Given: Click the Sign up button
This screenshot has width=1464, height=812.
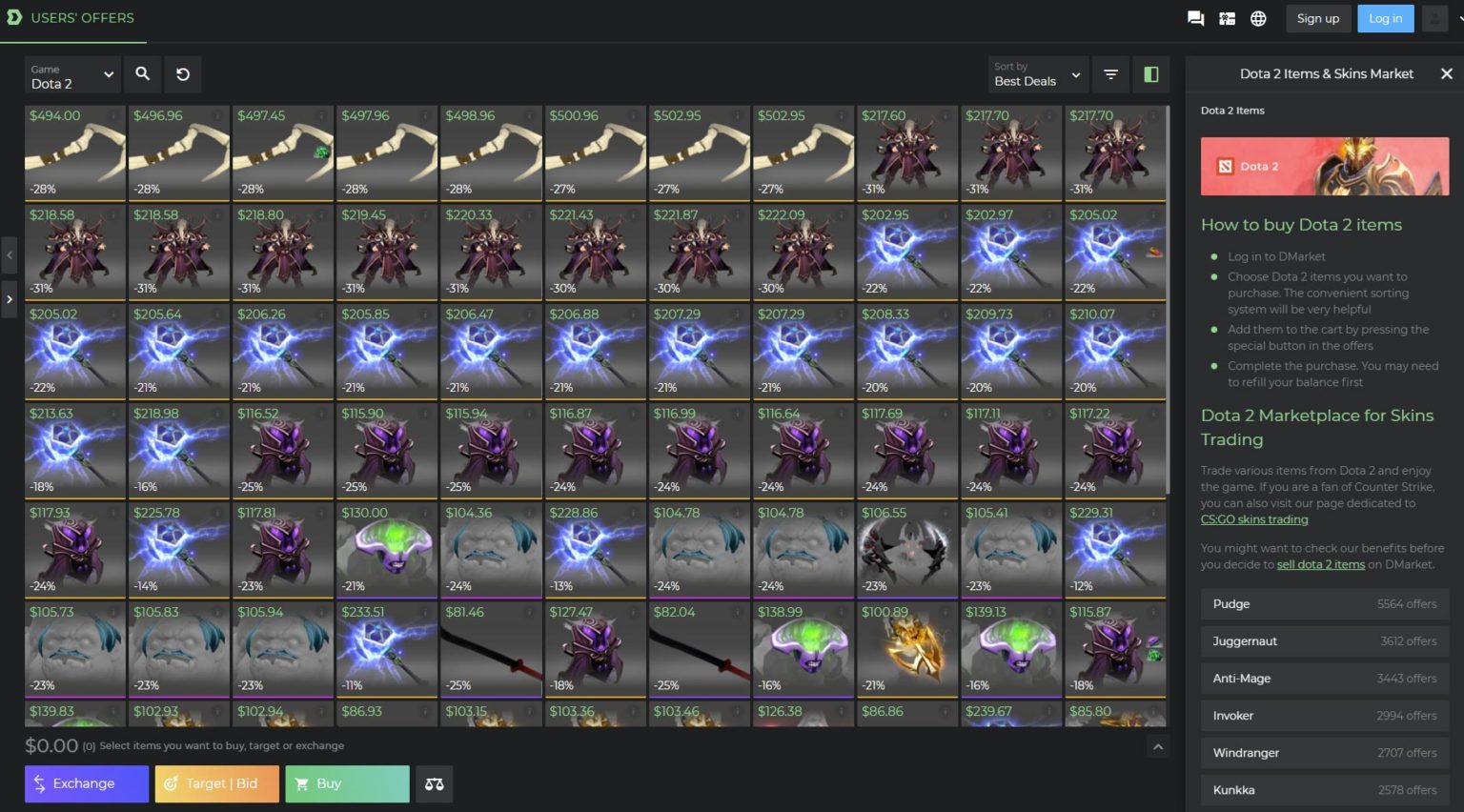Looking at the screenshot, I should pyautogui.click(x=1318, y=18).
